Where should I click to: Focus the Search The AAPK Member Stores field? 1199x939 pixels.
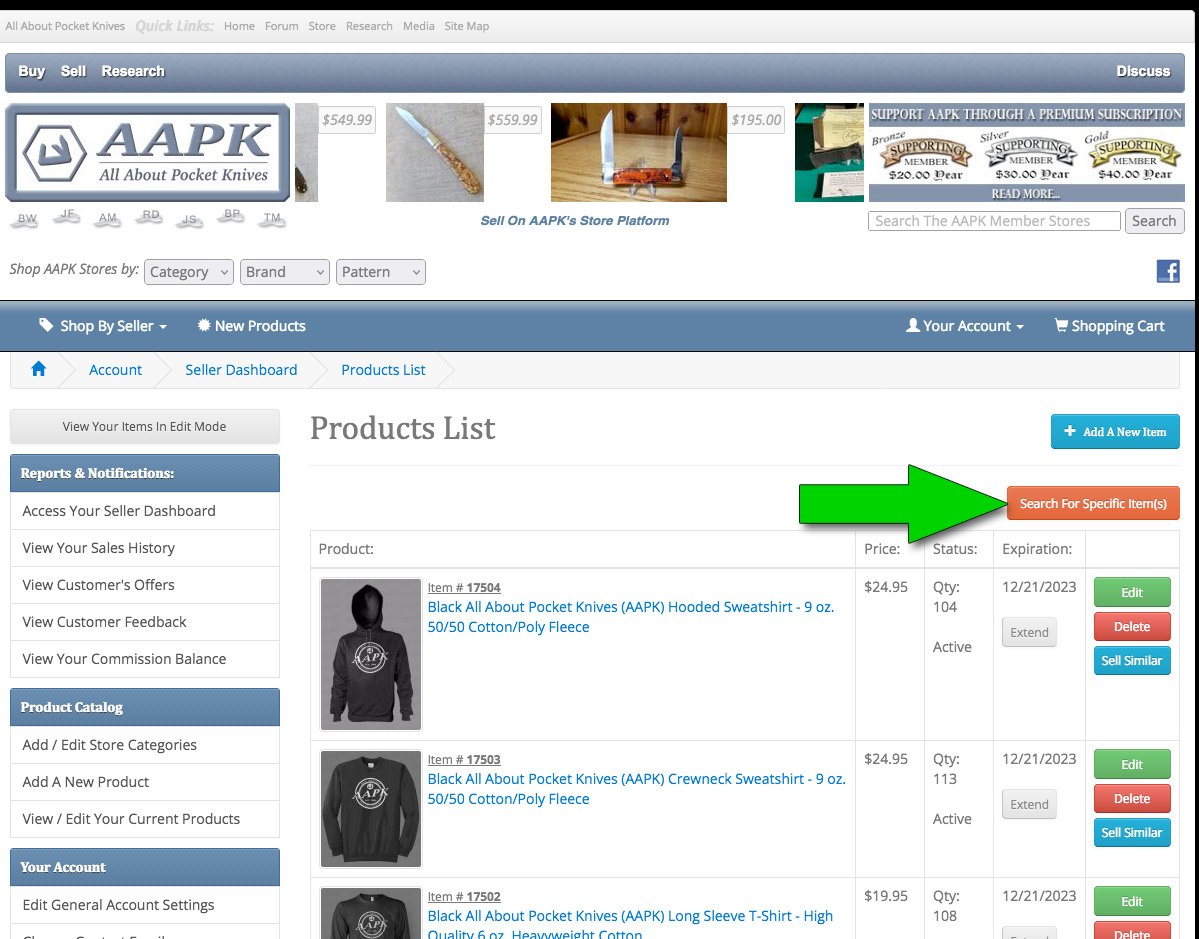[994, 221]
